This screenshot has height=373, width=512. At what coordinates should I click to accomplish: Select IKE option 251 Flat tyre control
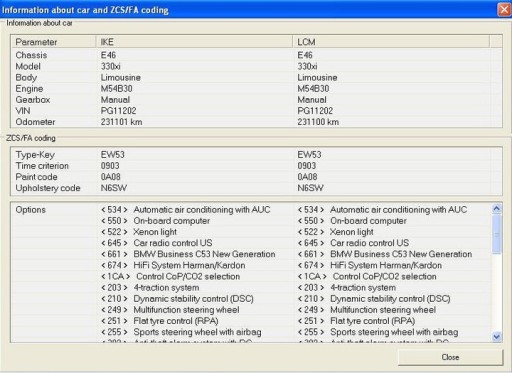(x=160, y=321)
